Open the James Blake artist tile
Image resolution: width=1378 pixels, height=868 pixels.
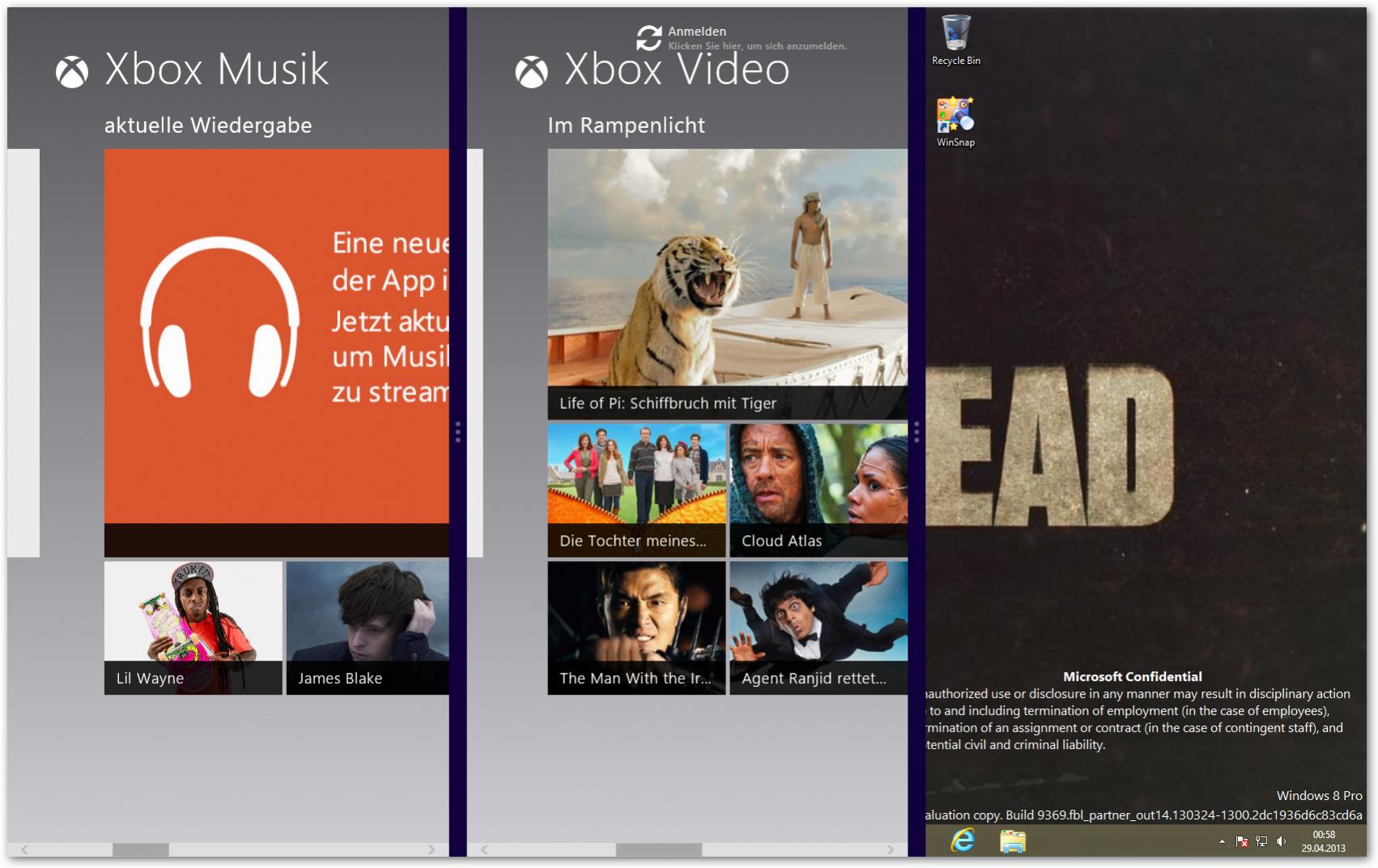click(x=368, y=628)
